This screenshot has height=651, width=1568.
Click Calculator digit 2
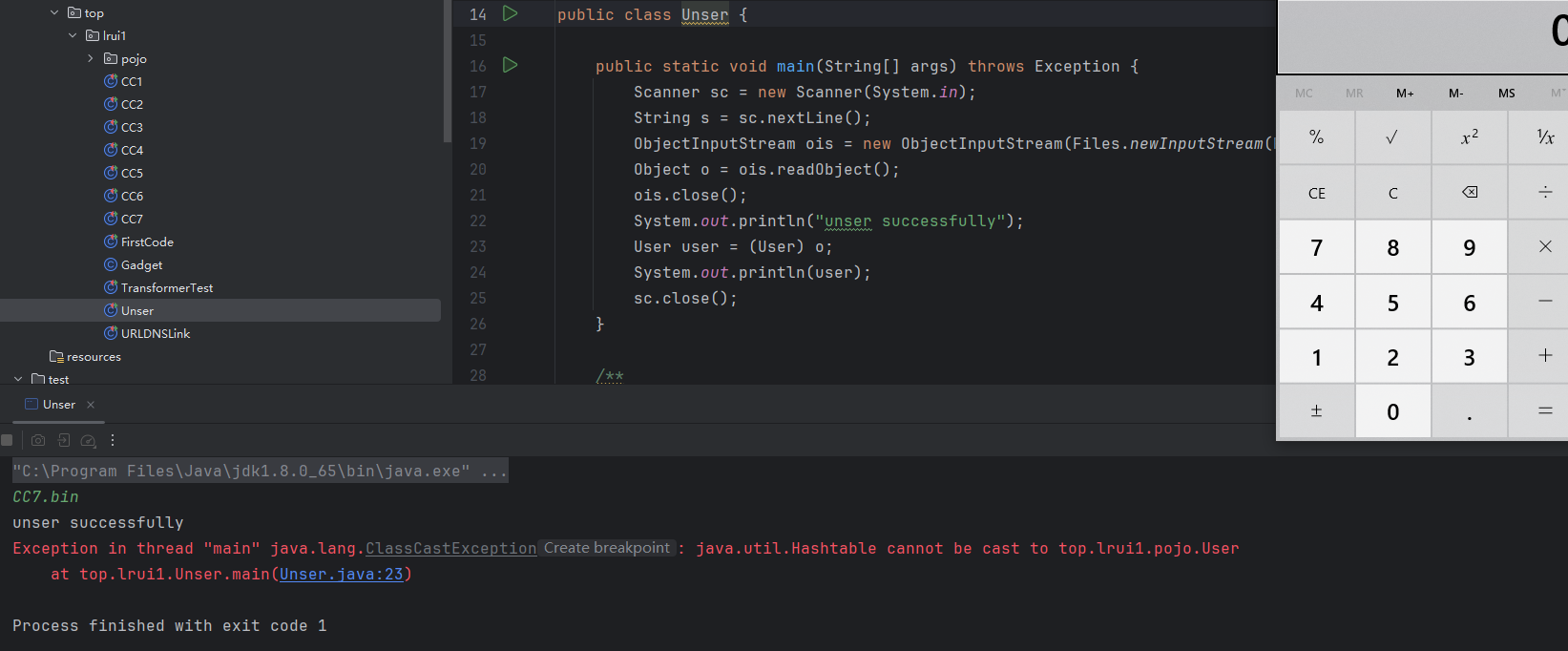[x=1392, y=356]
